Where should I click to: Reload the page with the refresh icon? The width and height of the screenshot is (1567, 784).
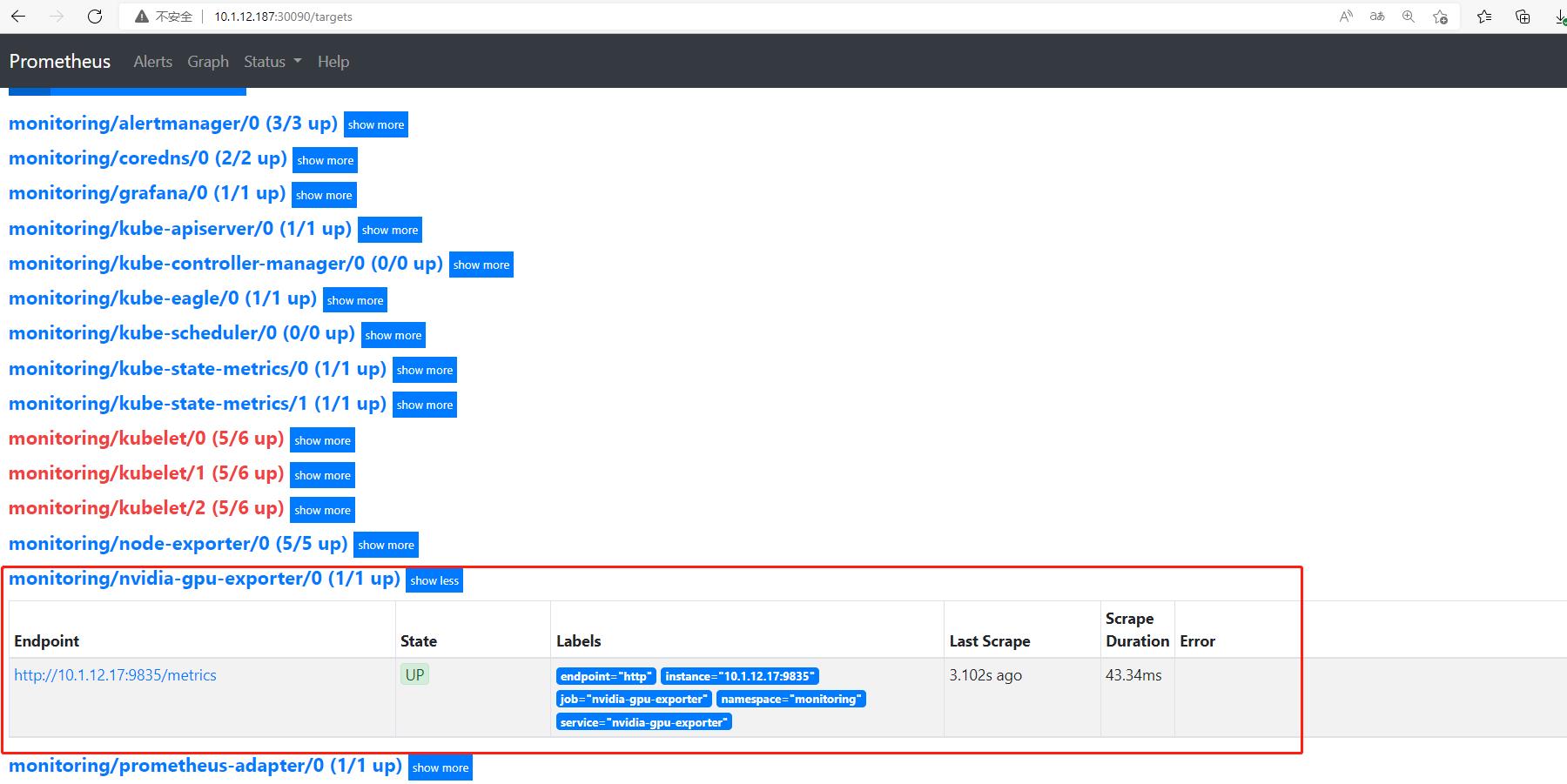pyautogui.click(x=96, y=17)
